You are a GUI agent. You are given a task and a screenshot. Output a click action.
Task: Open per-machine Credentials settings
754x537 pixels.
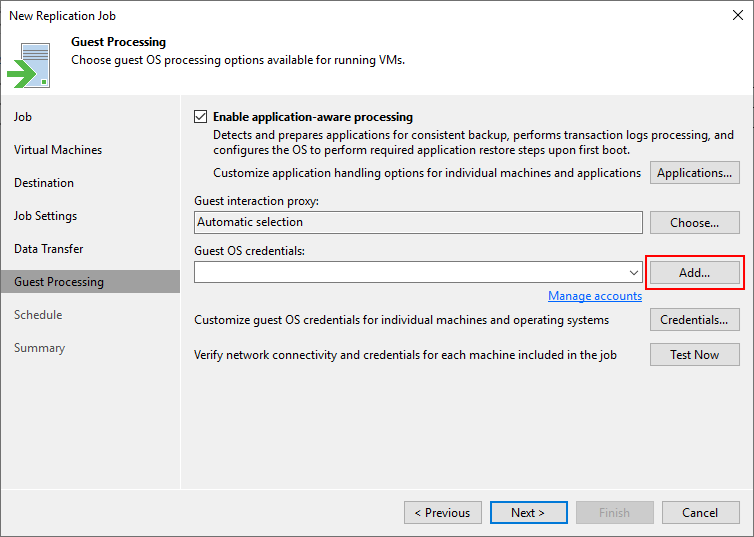coord(694,320)
